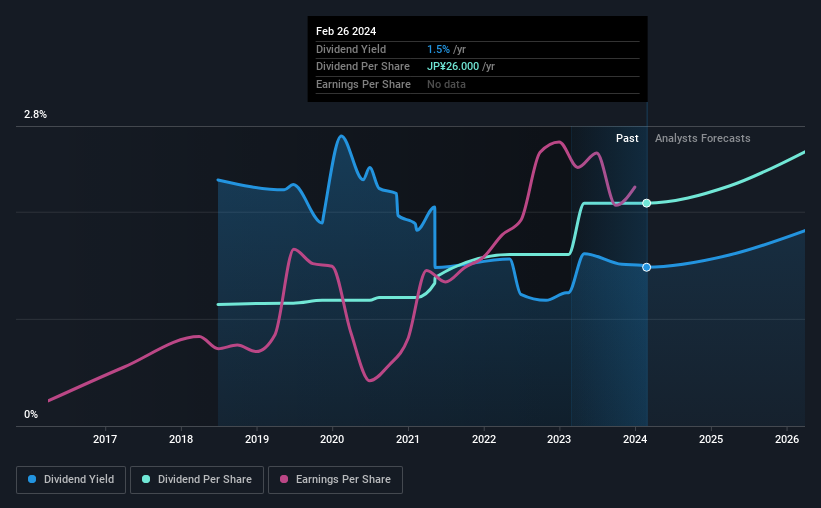Click the 2022 x-axis label
821x508 pixels.
click(484, 439)
